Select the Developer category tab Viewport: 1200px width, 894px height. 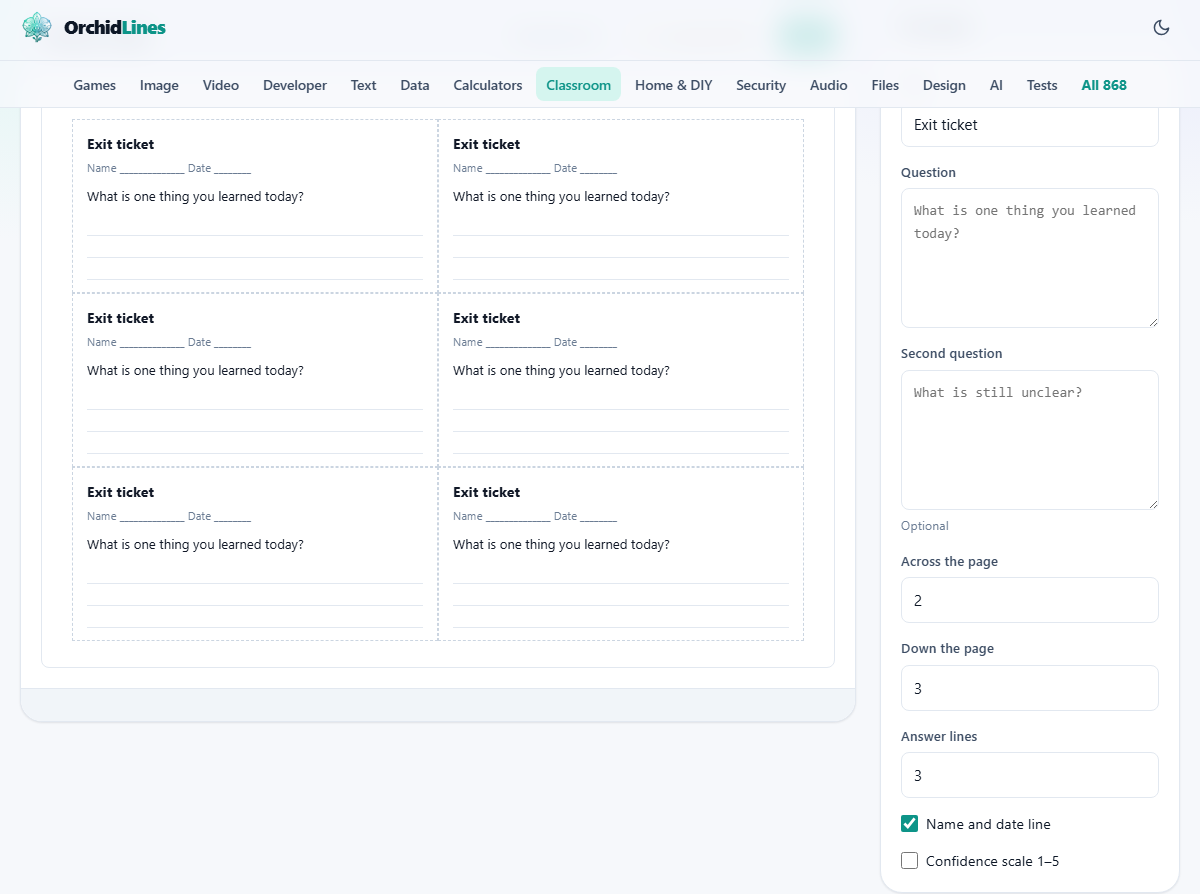tap(295, 85)
